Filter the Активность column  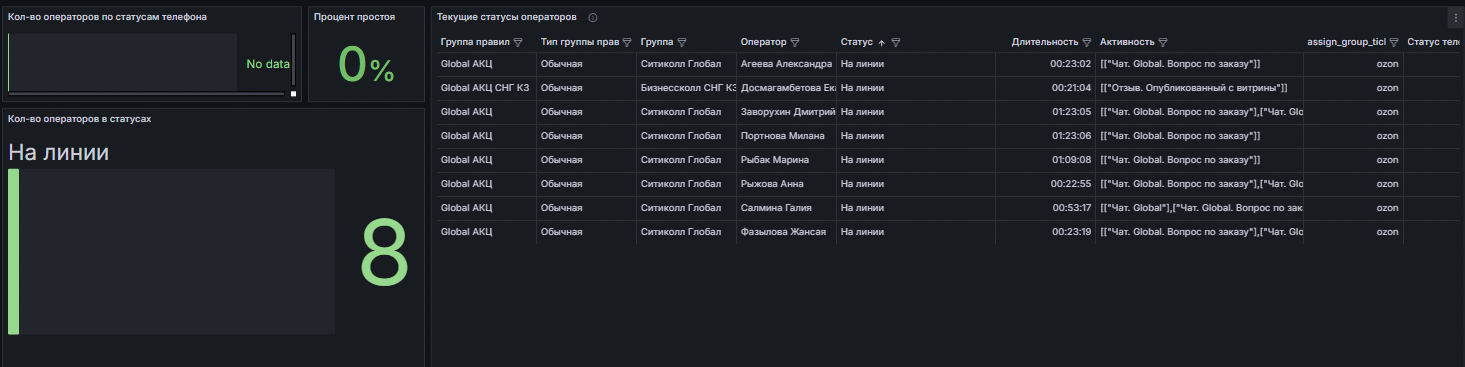coord(1164,43)
